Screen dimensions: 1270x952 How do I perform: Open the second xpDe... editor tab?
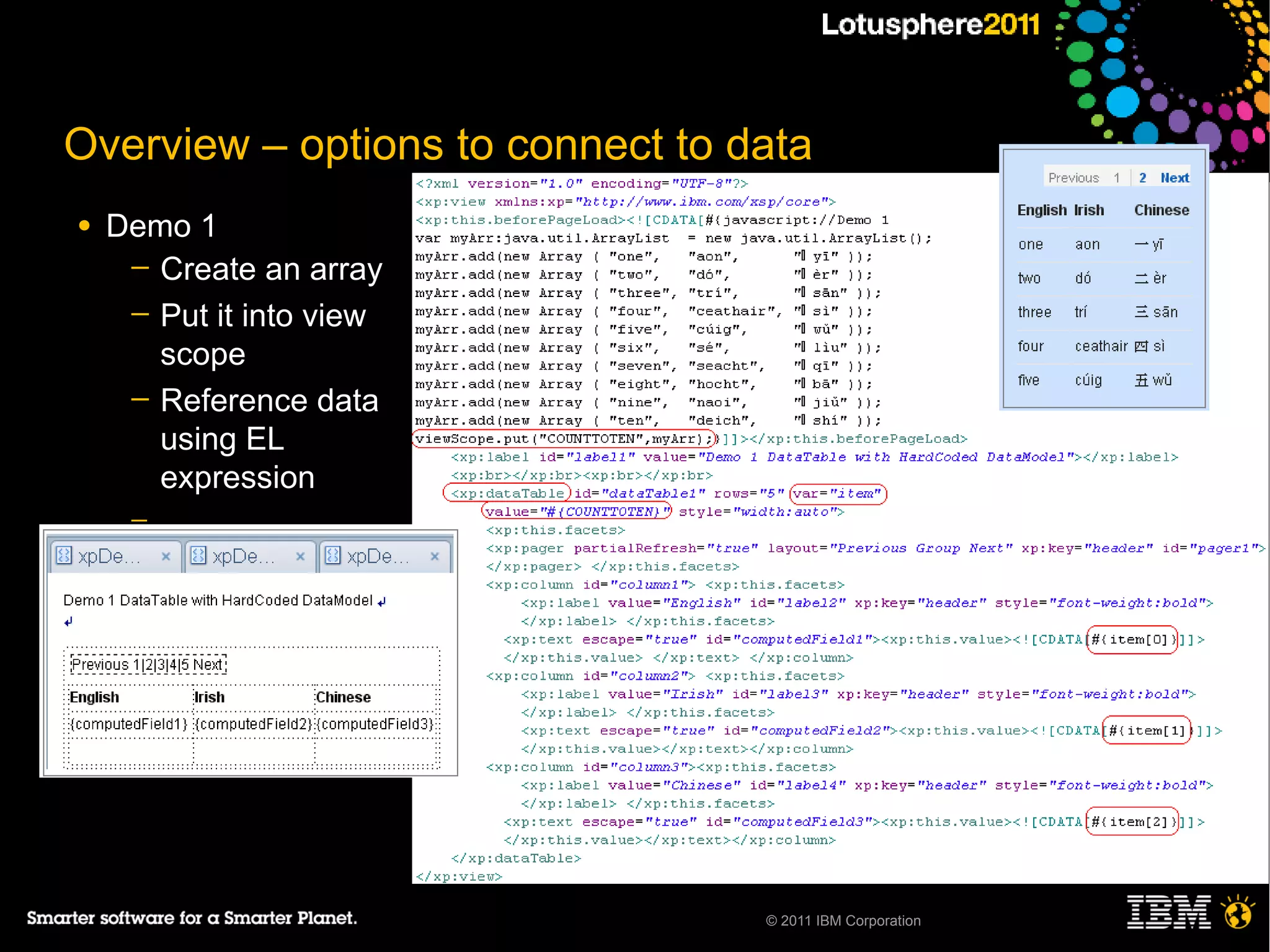[249, 556]
